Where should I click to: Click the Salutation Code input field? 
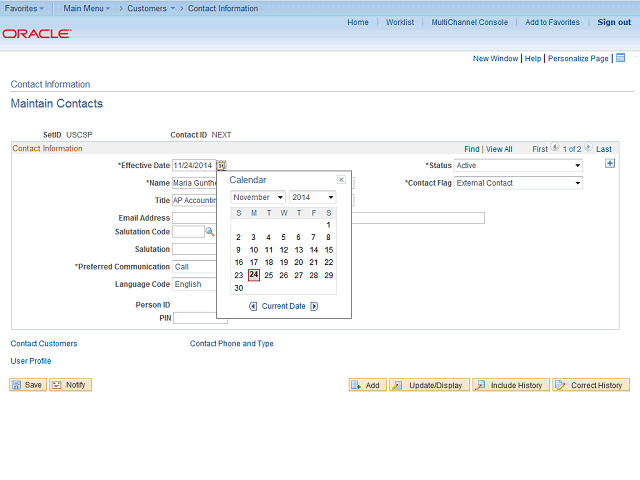[x=188, y=232]
